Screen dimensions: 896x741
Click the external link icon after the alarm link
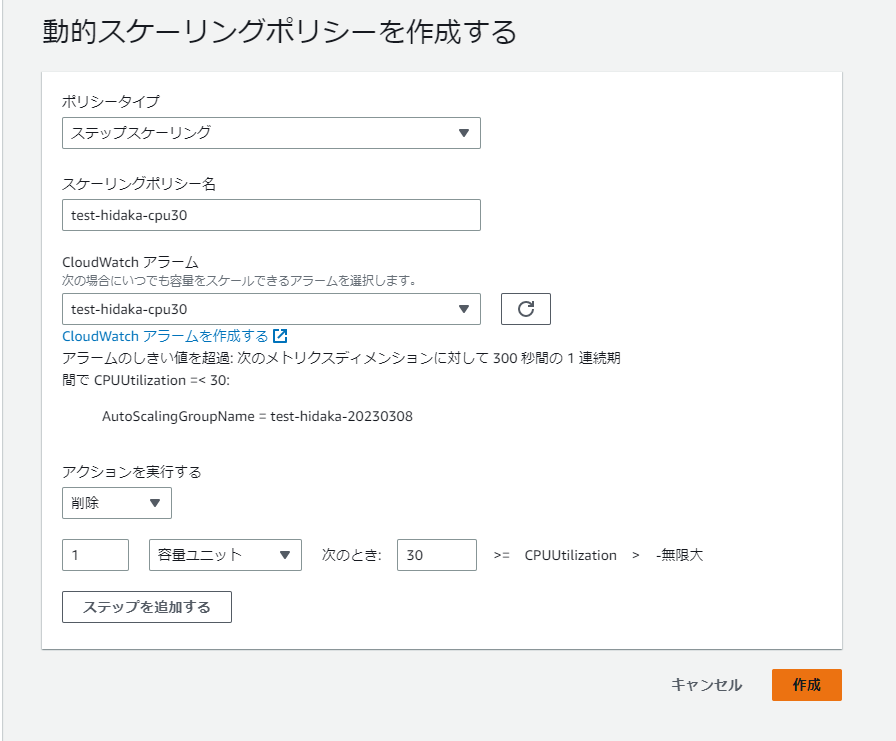tap(280, 336)
